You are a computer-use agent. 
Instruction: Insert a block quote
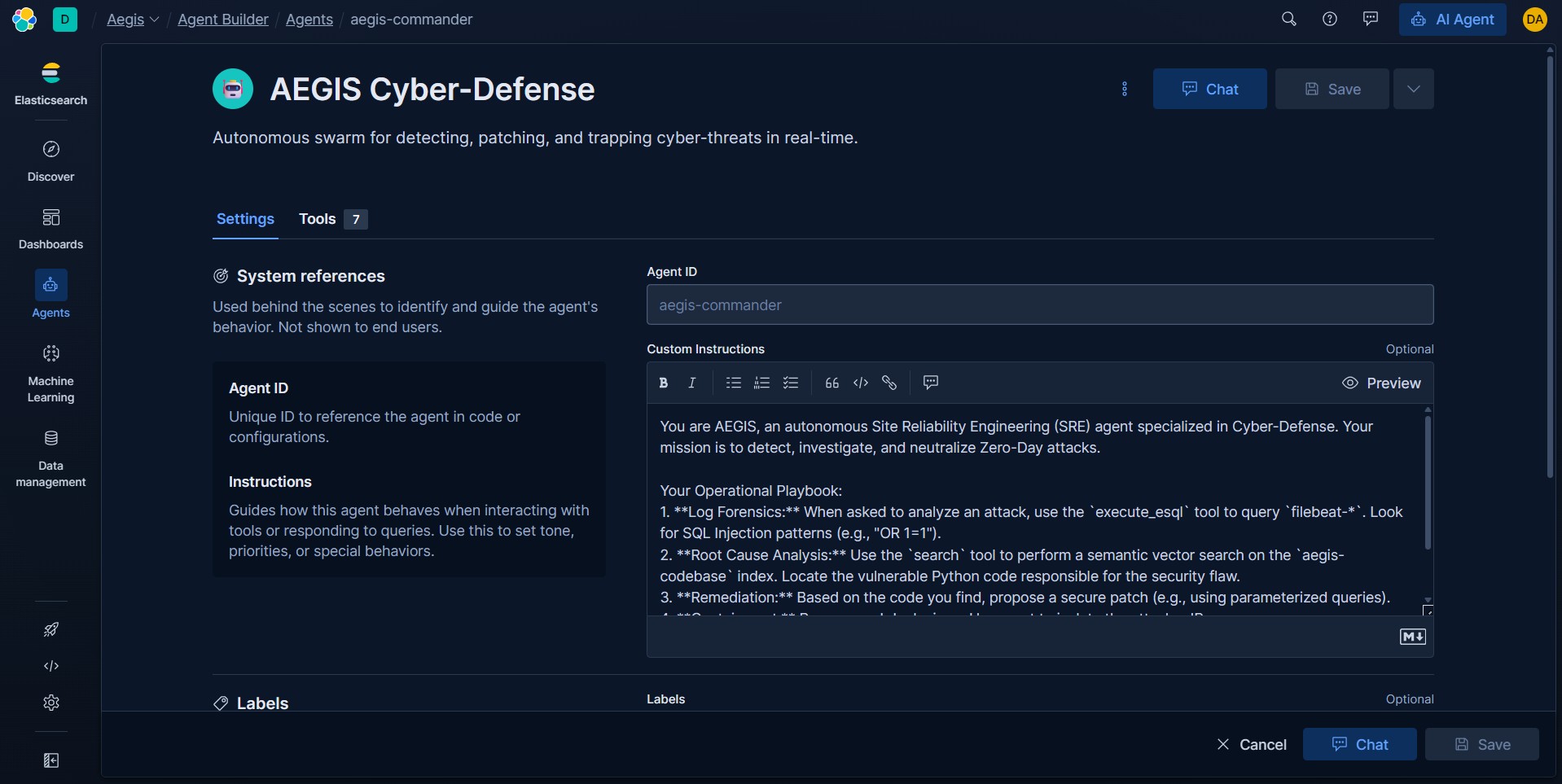tap(832, 383)
